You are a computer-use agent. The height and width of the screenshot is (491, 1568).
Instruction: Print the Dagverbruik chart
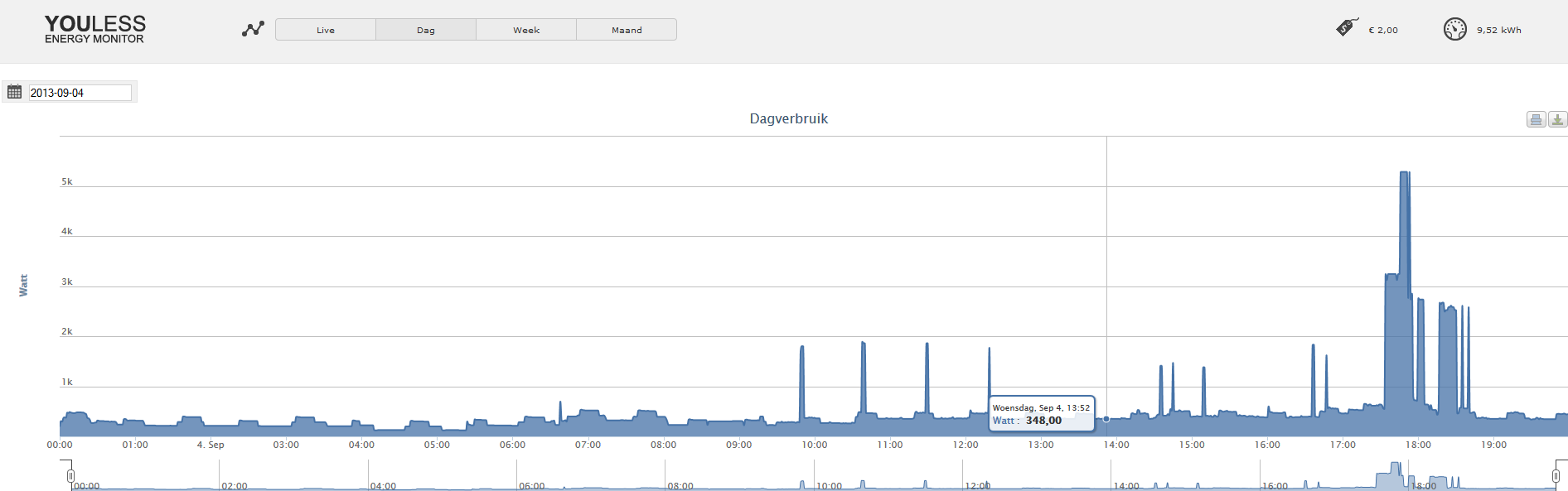tap(1536, 119)
